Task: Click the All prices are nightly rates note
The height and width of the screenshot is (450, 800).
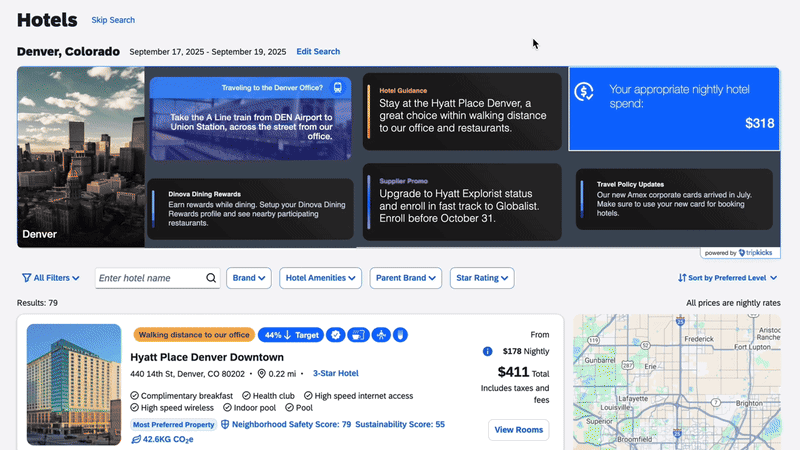Action: 733,303
